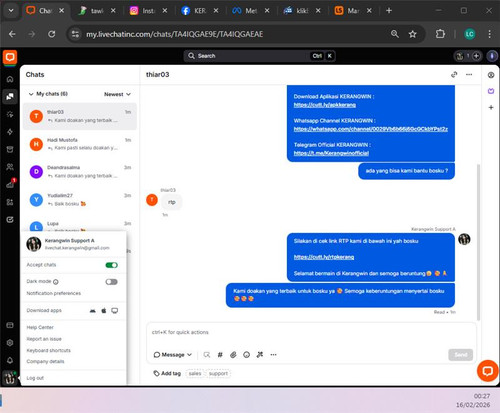The height and width of the screenshot is (413, 500).
Task: Open the tickets icon in sidebar
Action: coord(10,219)
